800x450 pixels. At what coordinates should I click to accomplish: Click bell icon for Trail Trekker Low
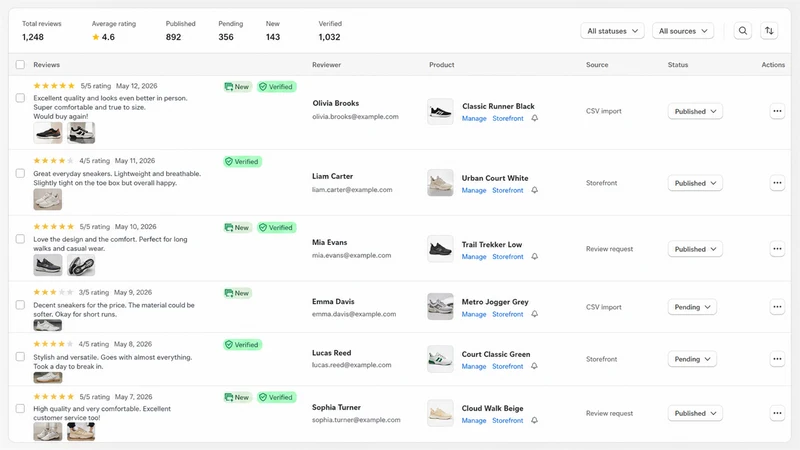pos(534,257)
